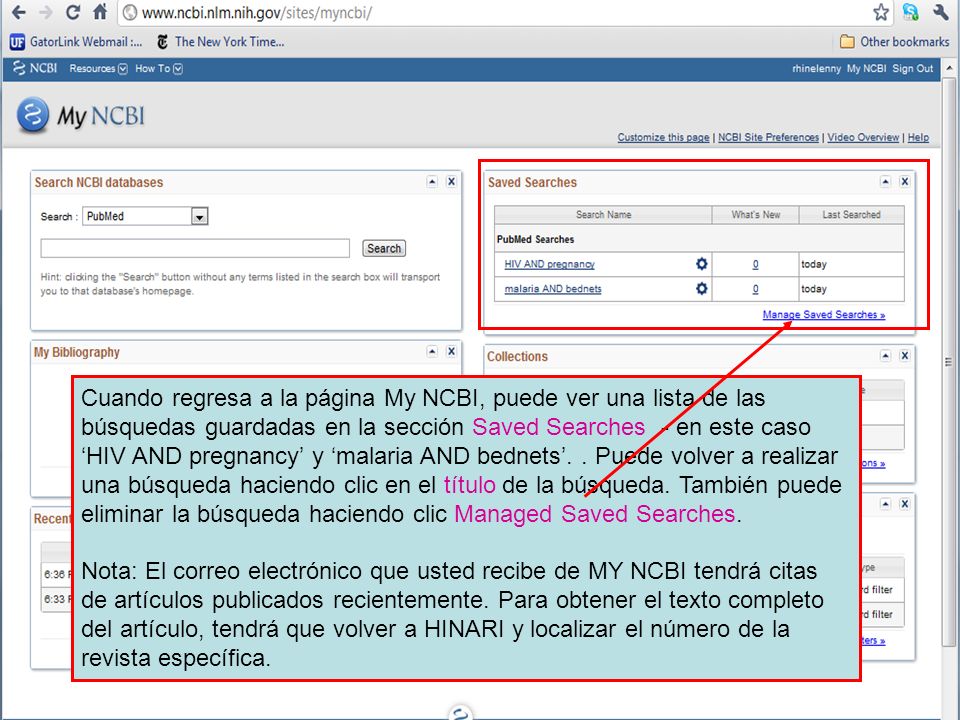This screenshot has height=720, width=960.
Task: Open the browser wrench settings menu
Action: (940, 12)
